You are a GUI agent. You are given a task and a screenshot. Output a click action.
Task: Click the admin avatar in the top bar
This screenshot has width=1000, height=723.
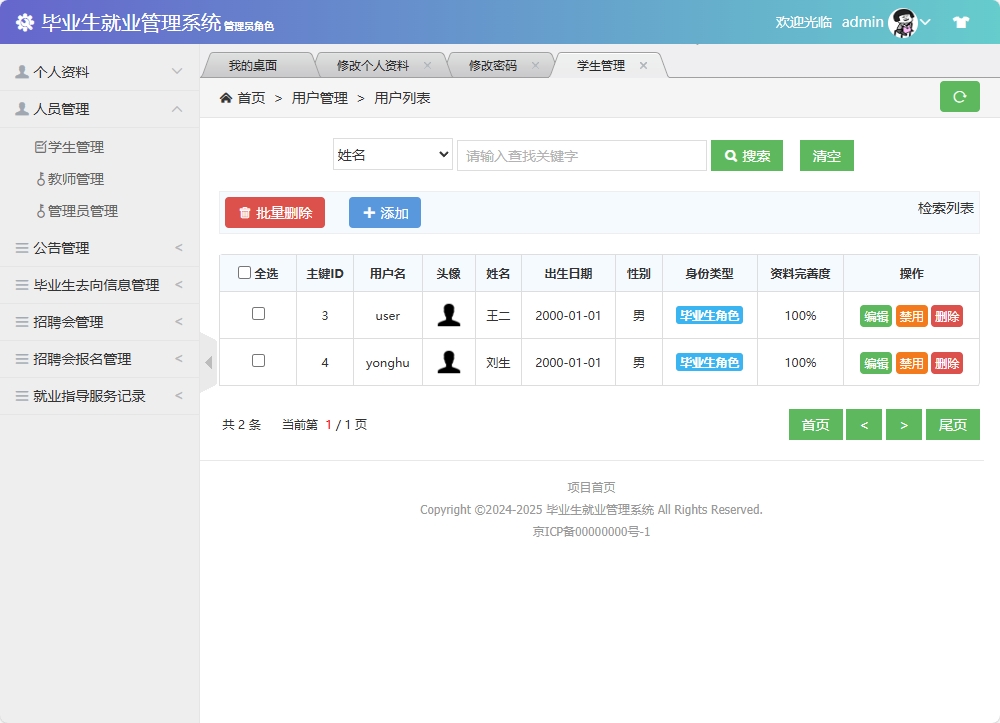pyautogui.click(x=901, y=20)
